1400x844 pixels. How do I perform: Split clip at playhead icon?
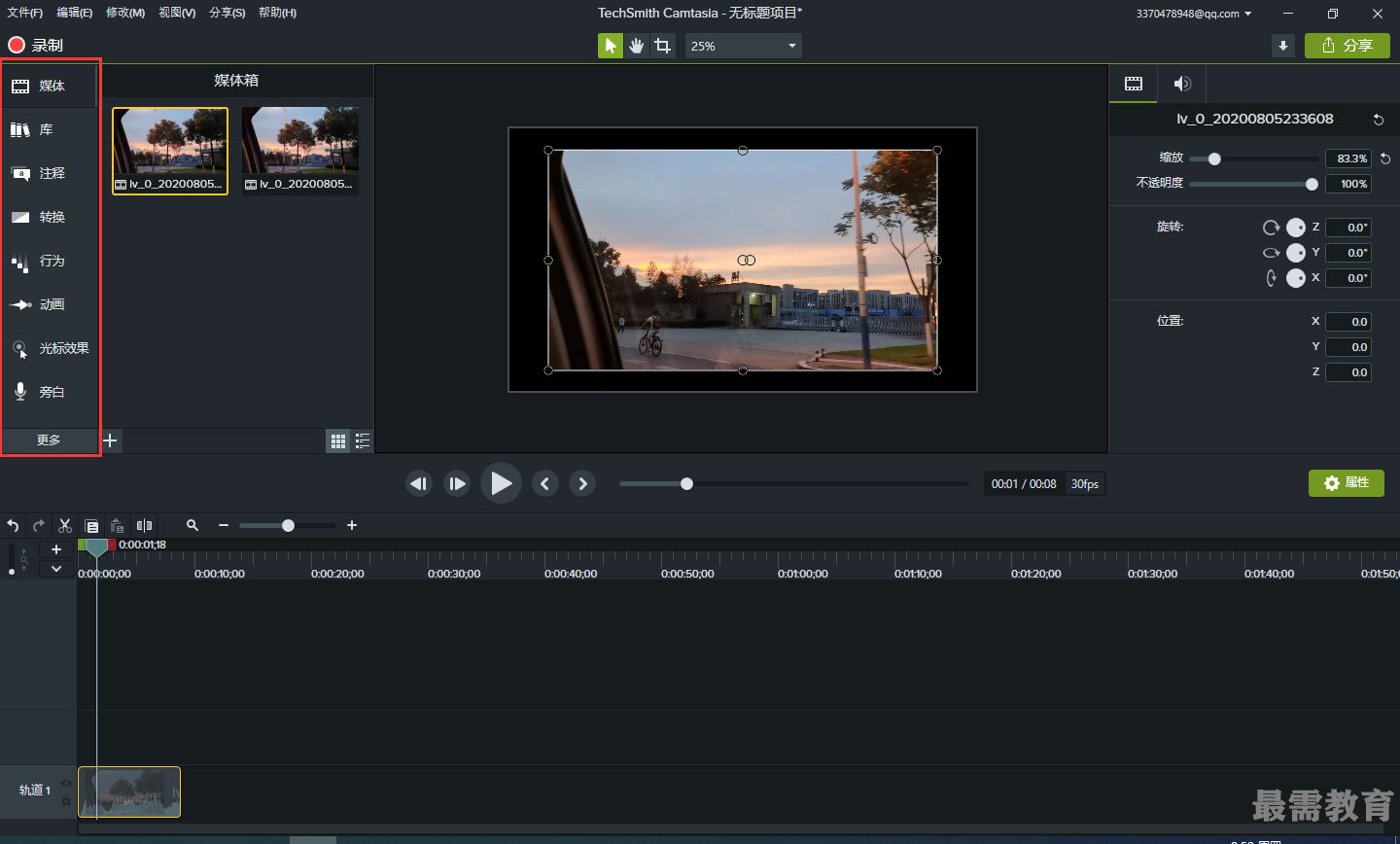point(144,525)
